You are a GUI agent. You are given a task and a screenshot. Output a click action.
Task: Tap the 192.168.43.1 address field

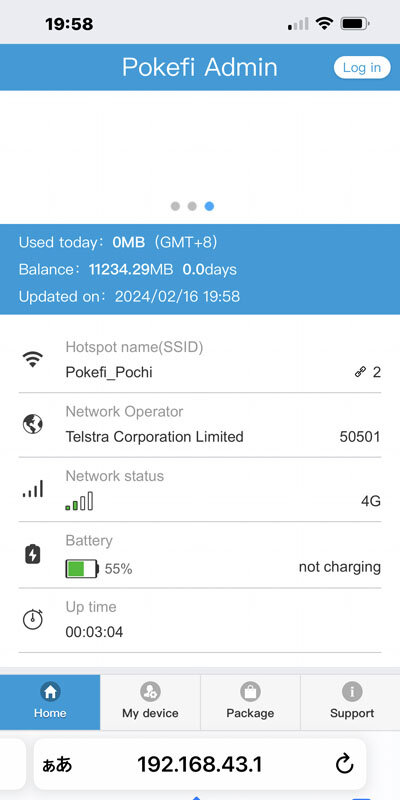pyautogui.click(x=199, y=764)
